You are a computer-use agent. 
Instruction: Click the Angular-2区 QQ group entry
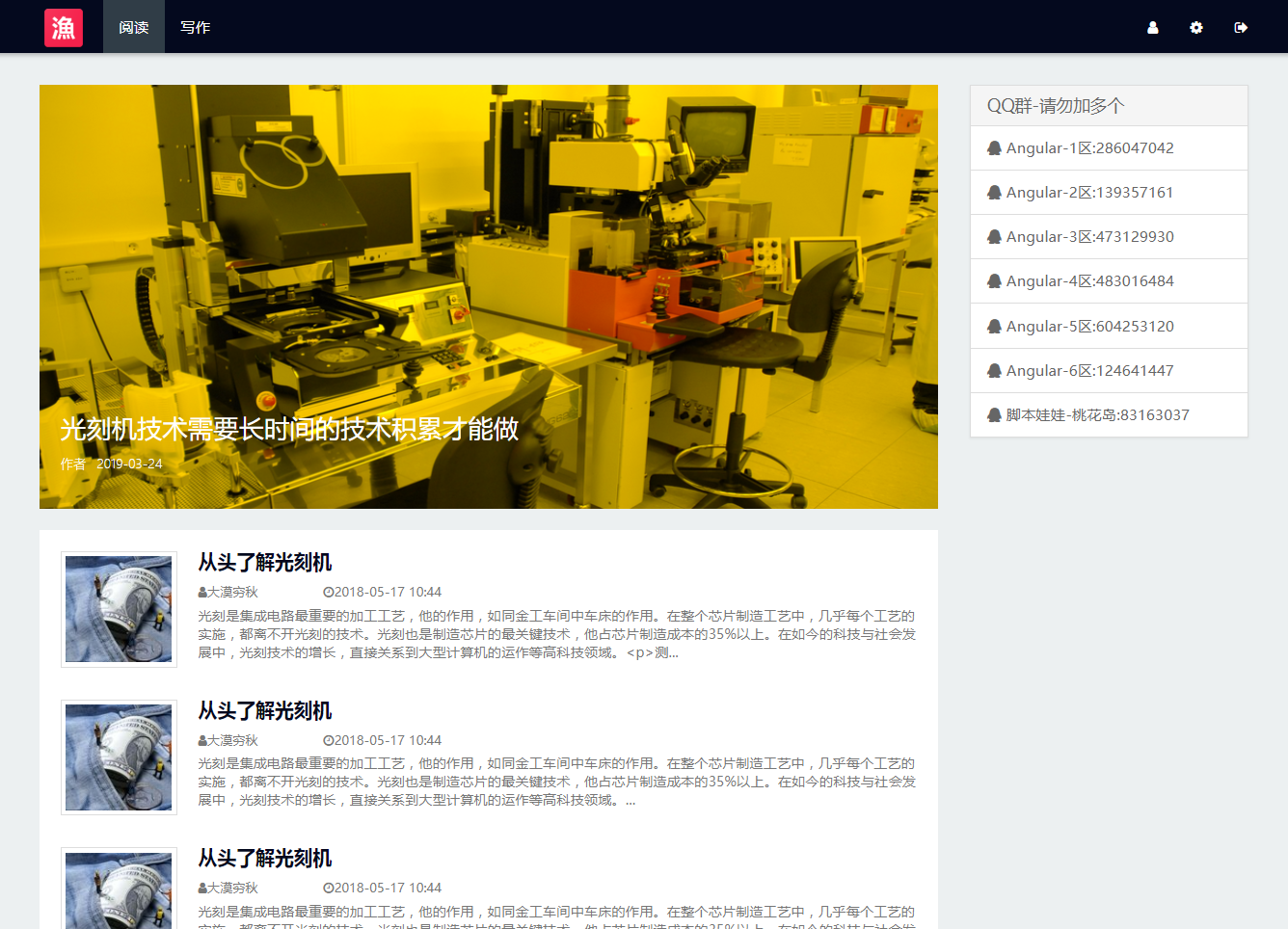(1089, 192)
